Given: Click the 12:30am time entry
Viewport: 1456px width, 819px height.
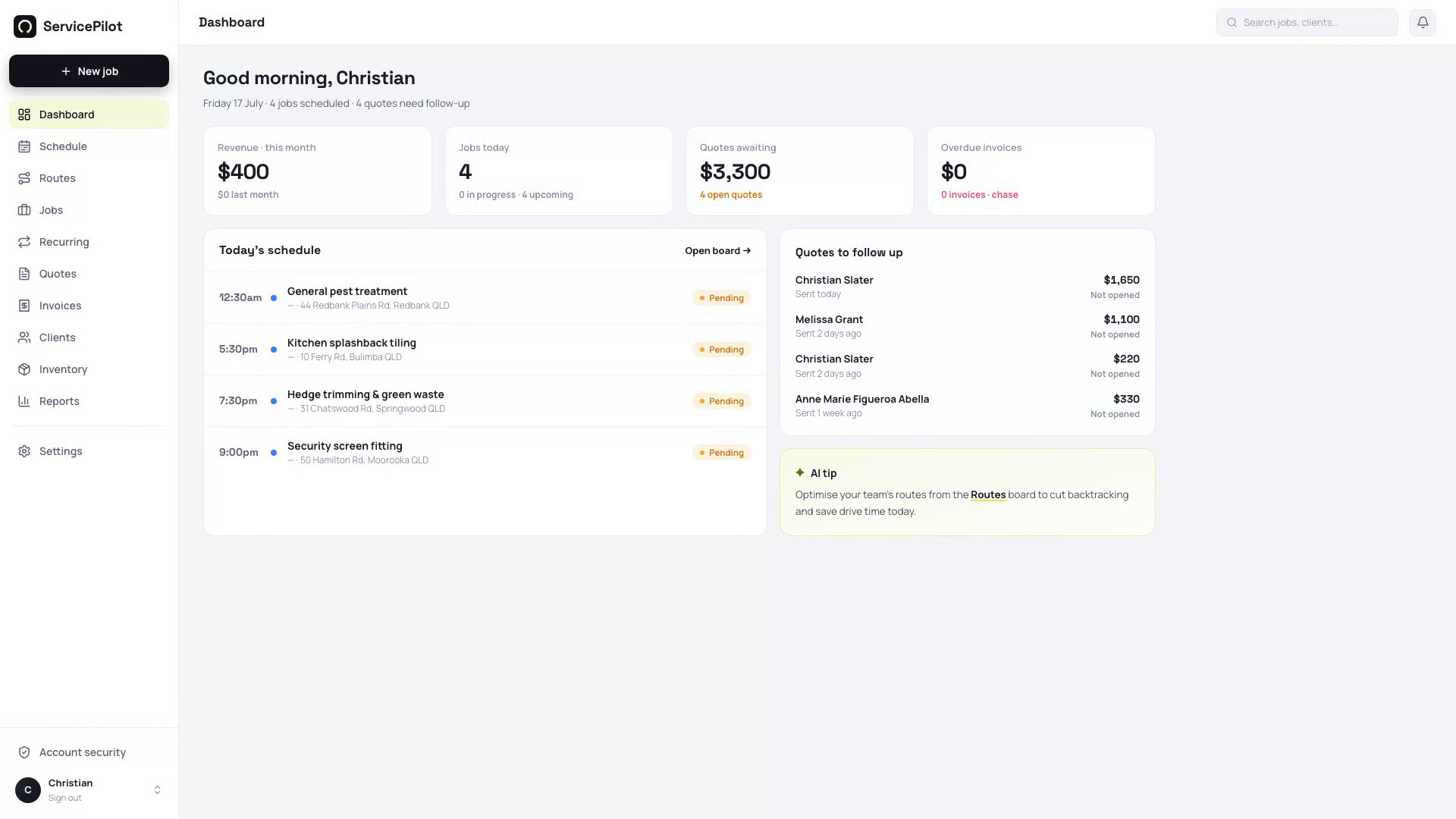Looking at the screenshot, I should 240,298.
